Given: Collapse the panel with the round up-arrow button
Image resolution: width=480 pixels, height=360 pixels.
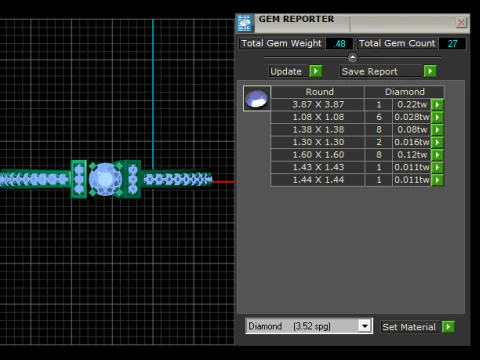Looking at the screenshot, I should pos(352,57).
